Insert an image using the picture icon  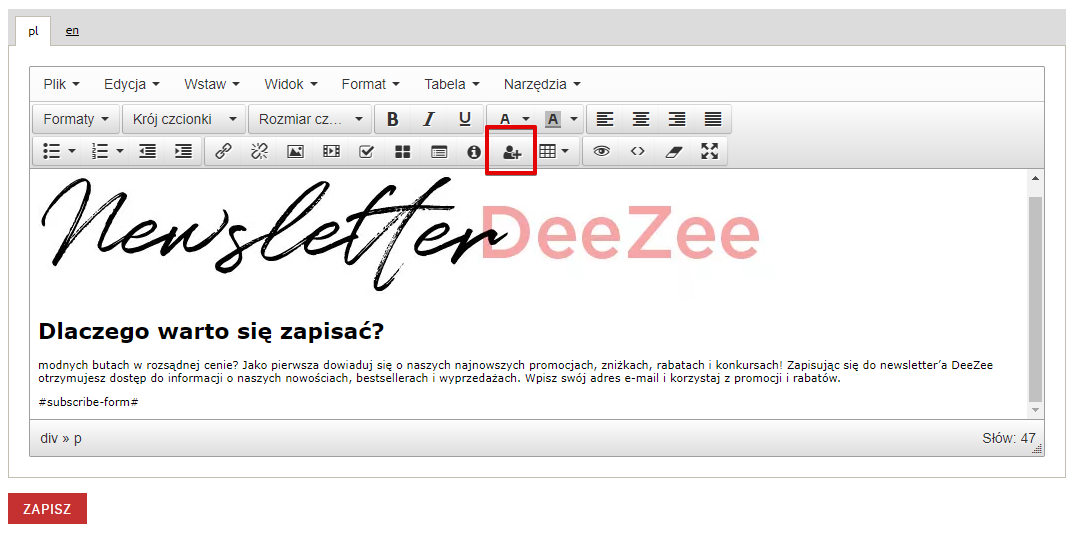pyautogui.click(x=295, y=151)
